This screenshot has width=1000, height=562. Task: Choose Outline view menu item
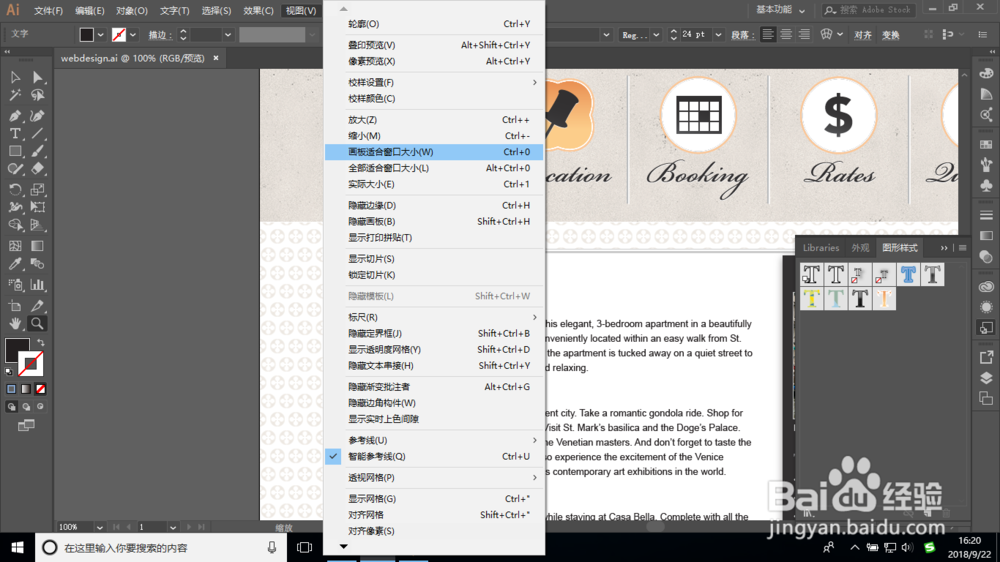tap(434, 24)
